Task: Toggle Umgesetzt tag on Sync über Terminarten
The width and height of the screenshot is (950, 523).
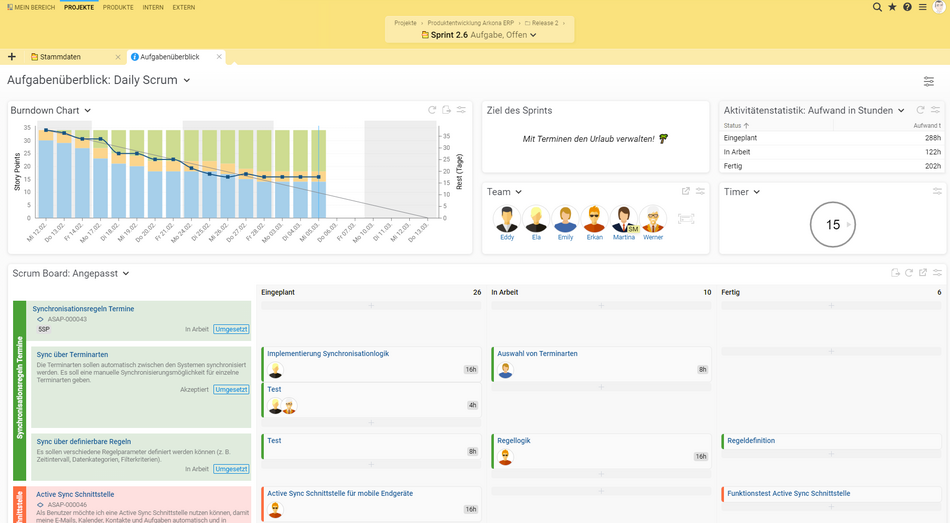Action: tap(231, 390)
